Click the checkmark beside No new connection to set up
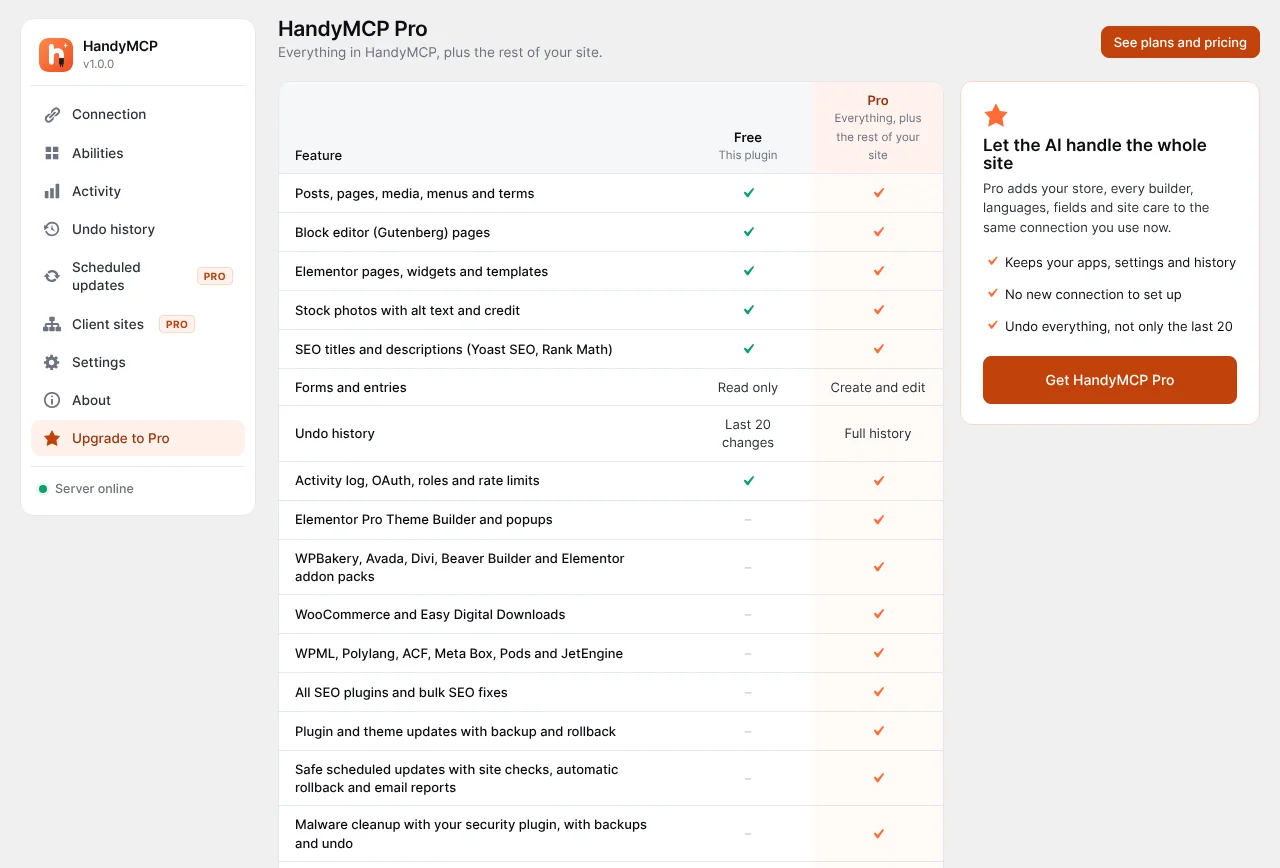 click(993, 294)
